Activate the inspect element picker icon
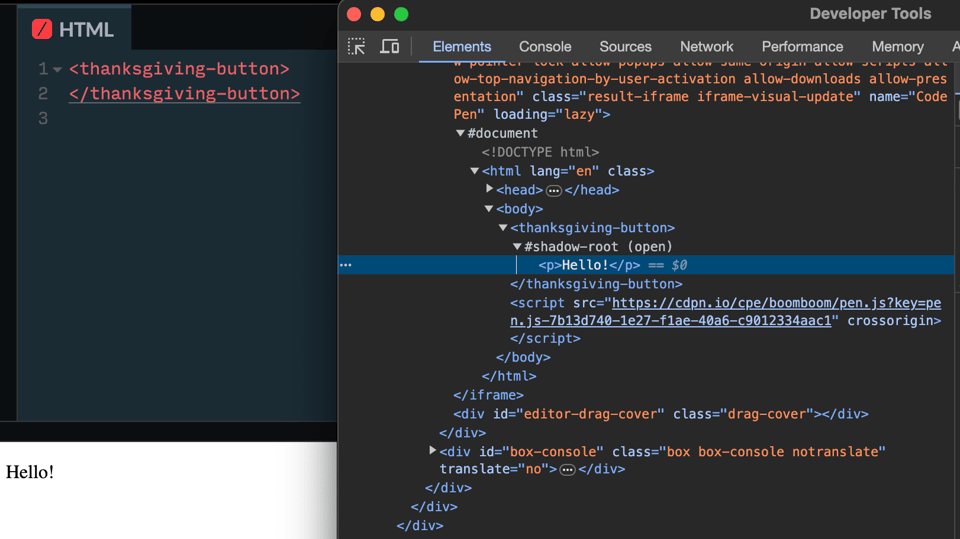Screen dimensions: 960x539 [356, 47]
